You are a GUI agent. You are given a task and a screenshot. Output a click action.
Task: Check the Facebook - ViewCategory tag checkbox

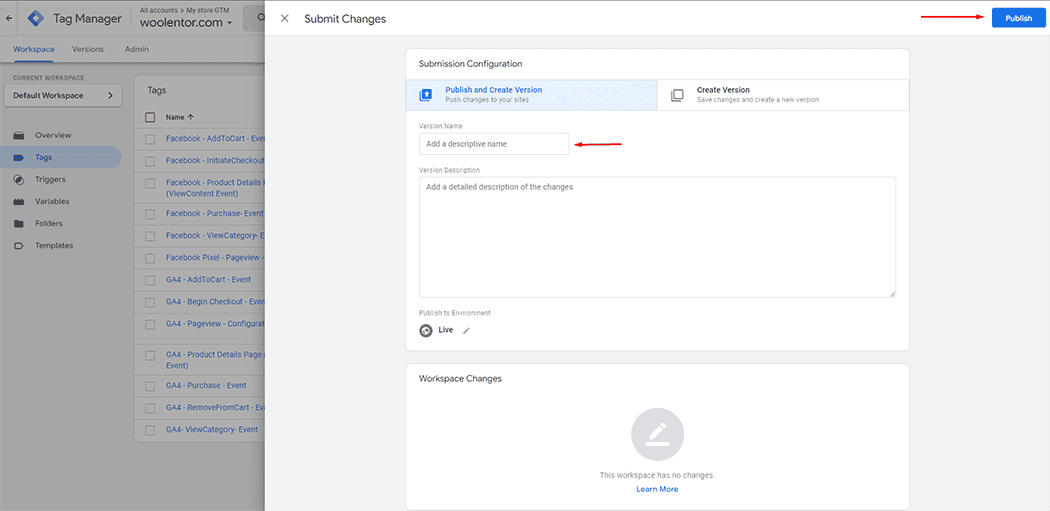pos(150,236)
